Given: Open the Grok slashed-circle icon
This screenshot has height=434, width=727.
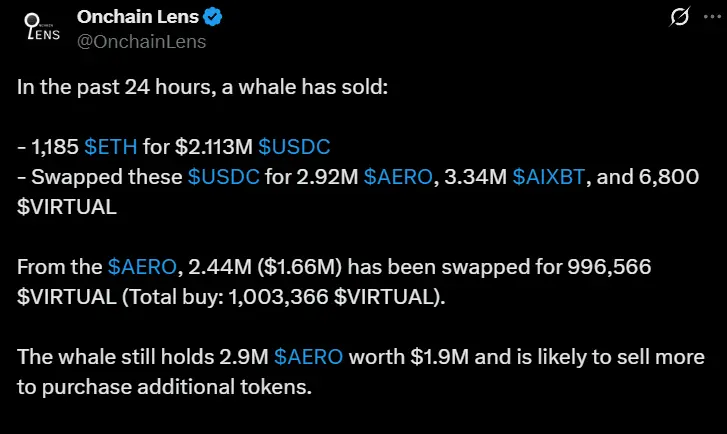Looking at the screenshot, I should click(x=680, y=17).
